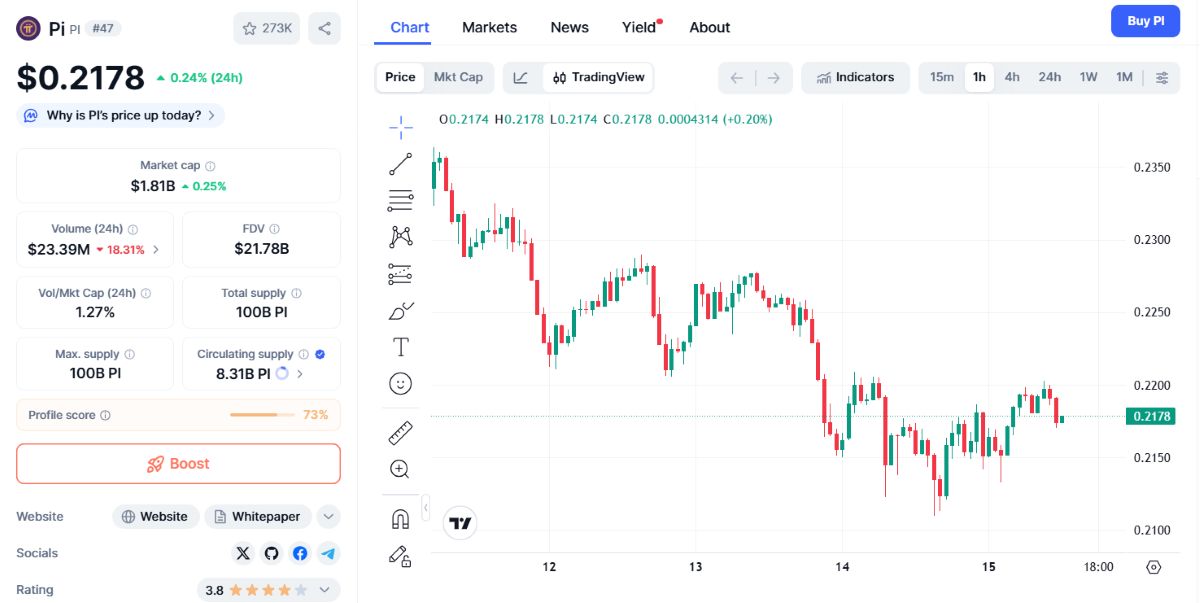Open the Whitepaper link
The height and width of the screenshot is (603, 1200).
click(x=258, y=517)
